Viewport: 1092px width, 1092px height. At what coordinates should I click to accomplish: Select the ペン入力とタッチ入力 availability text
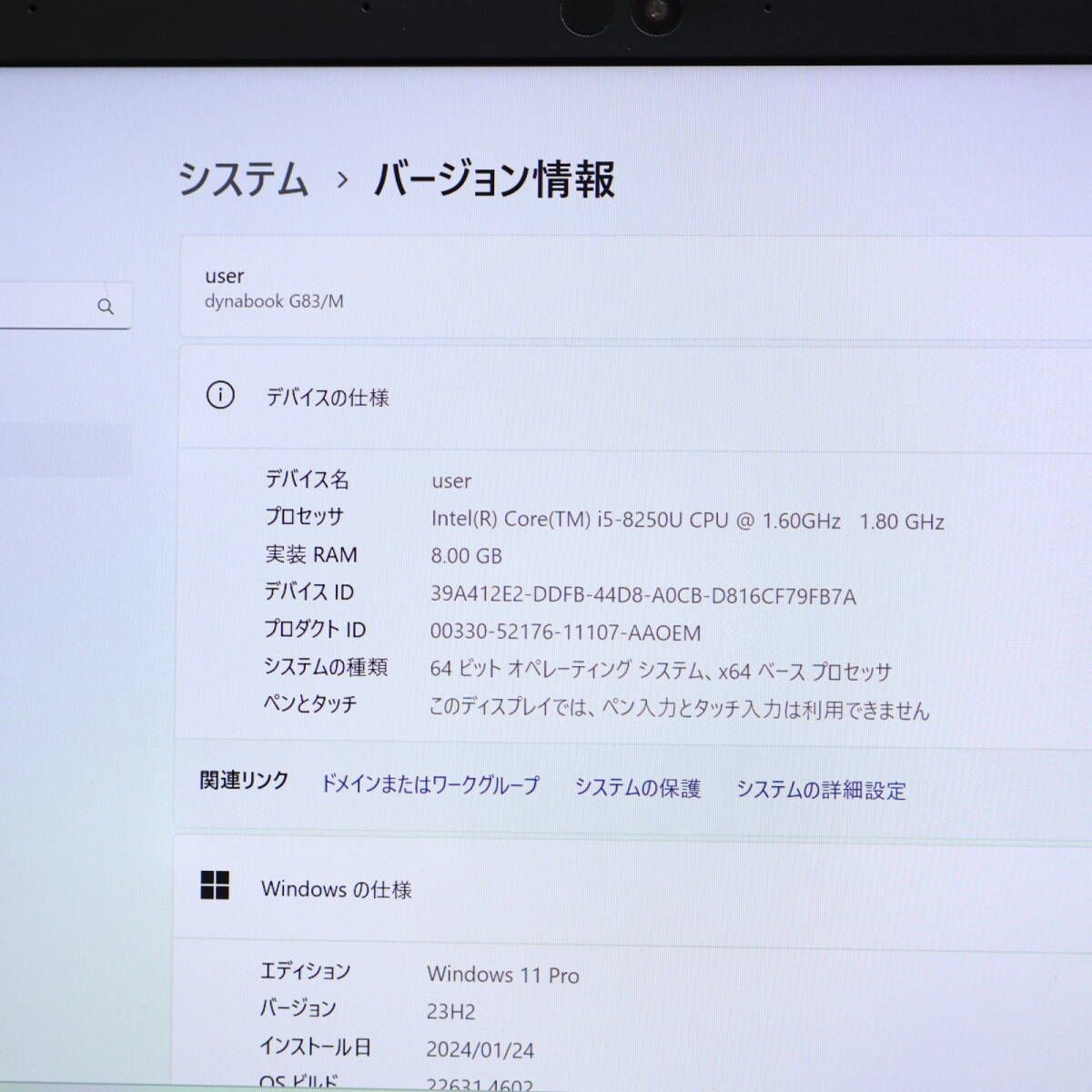click(x=680, y=708)
